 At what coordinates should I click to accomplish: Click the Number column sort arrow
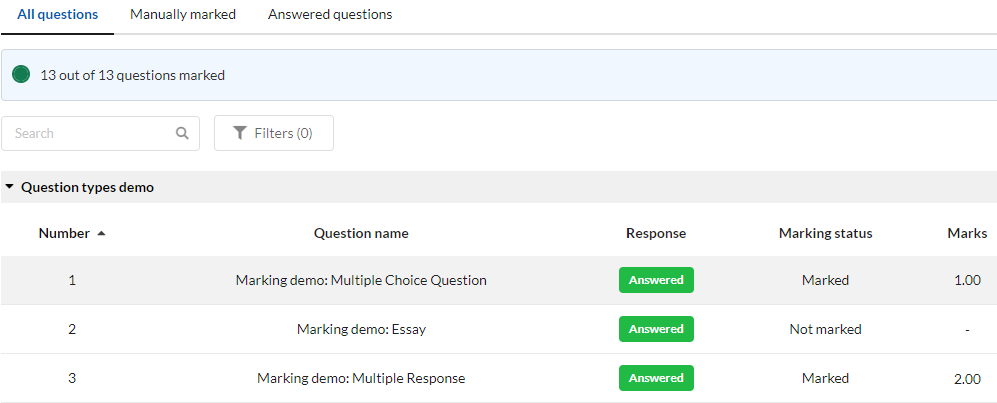coord(101,234)
